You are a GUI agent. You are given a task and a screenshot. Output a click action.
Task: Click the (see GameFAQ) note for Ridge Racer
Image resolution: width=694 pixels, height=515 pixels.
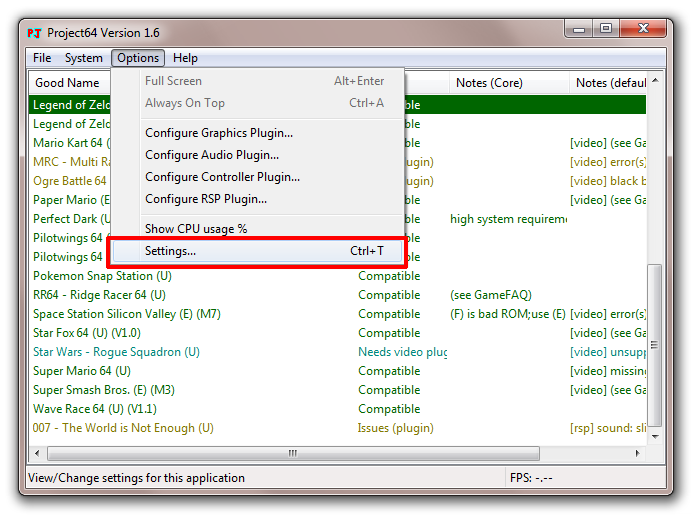pos(491,295)
